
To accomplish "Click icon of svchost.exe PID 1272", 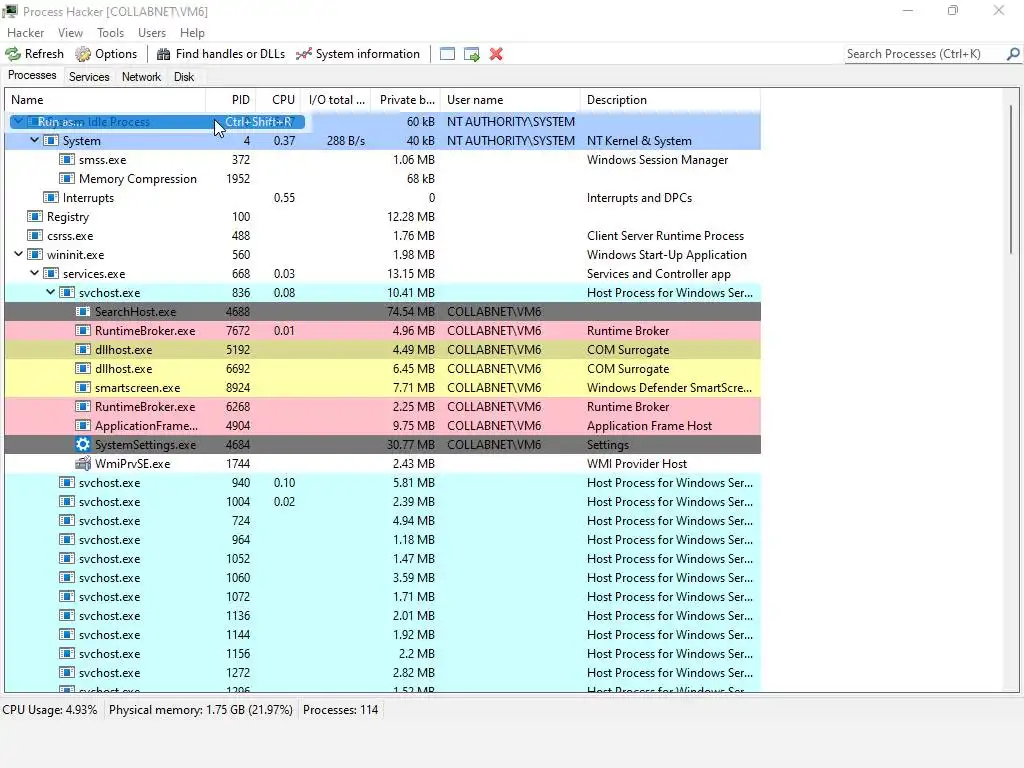I will (67, 673).
